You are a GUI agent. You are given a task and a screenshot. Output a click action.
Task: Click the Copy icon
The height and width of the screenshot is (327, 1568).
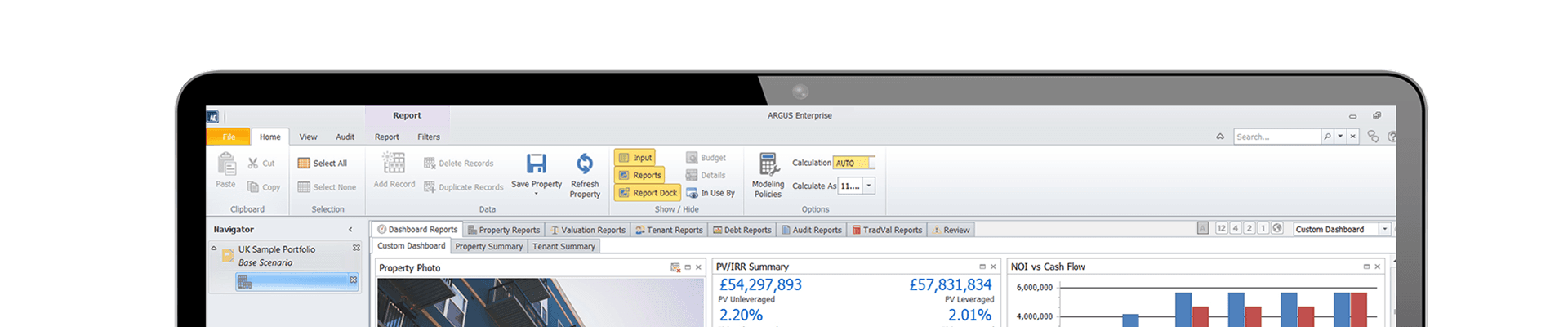[253, 187]
